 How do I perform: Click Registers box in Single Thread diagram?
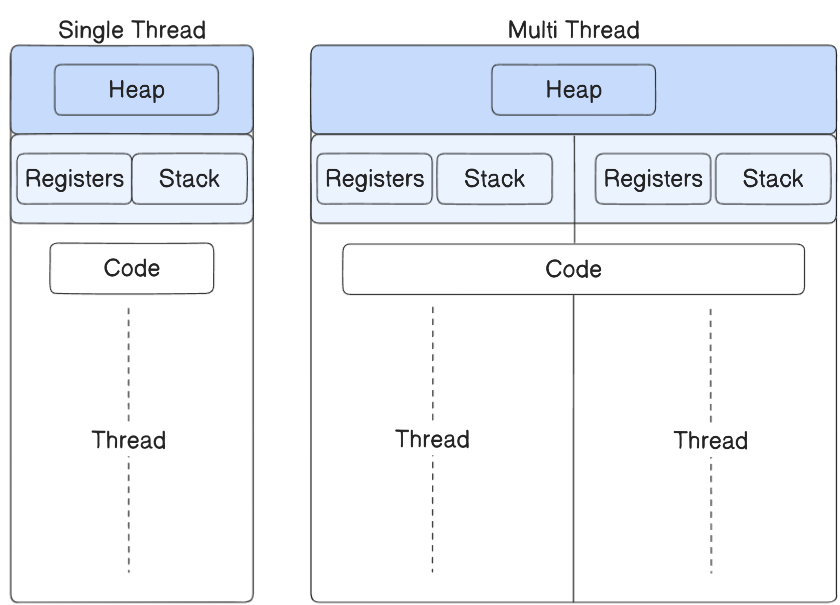point(74,179)
